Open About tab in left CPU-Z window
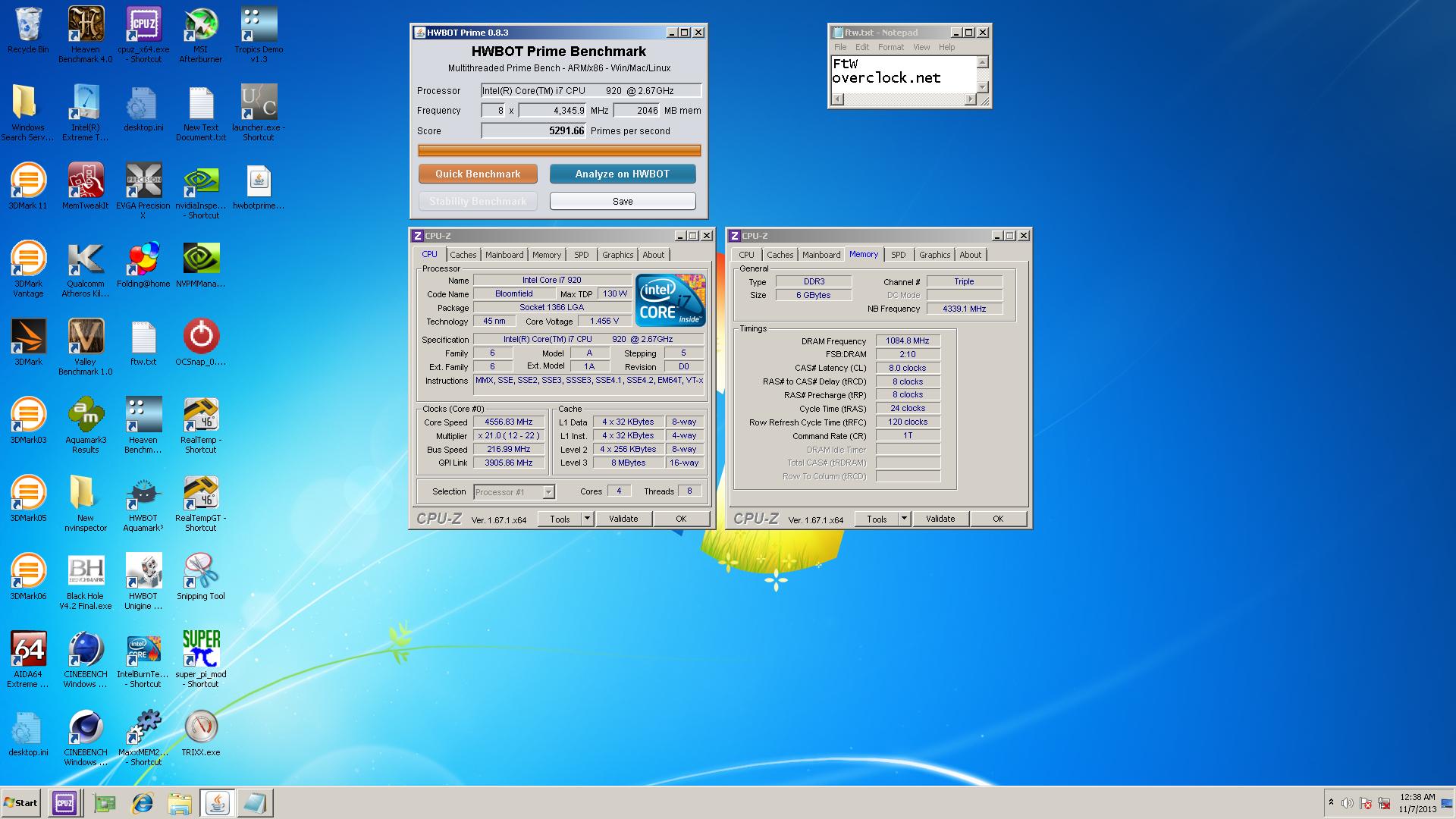 (653, 255)
